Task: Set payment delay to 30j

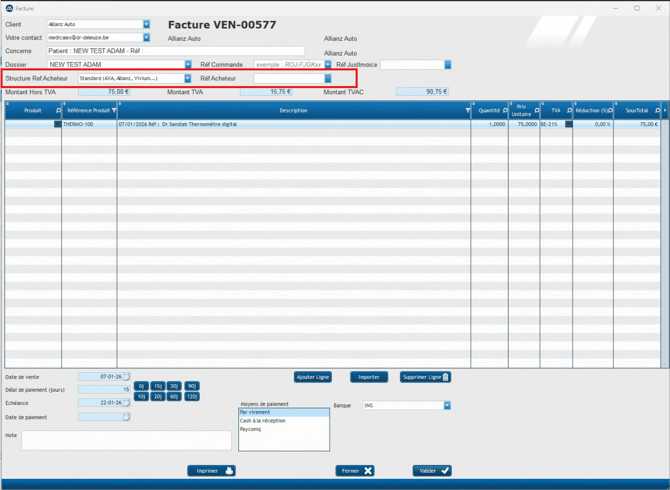Action: coord(174,386)
